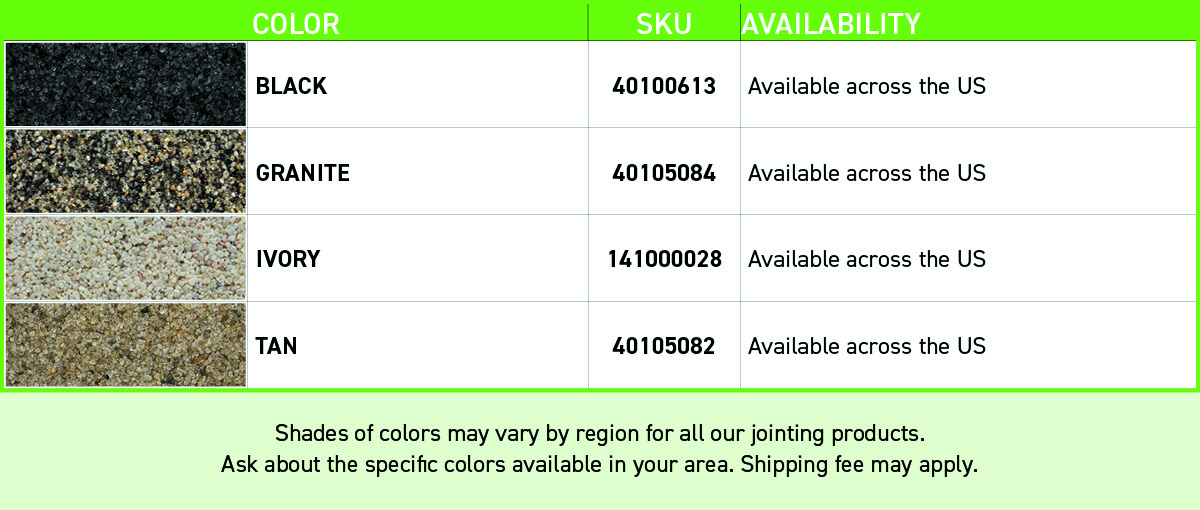Click SKU number 40105084
The image size is (1200, 510).
click(x=664, y=173)
